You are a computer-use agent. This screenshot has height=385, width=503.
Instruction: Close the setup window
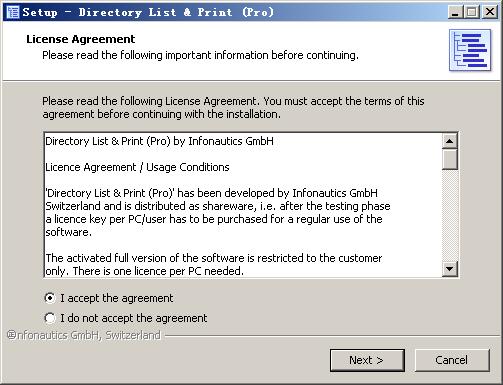(x=490, y=12)
